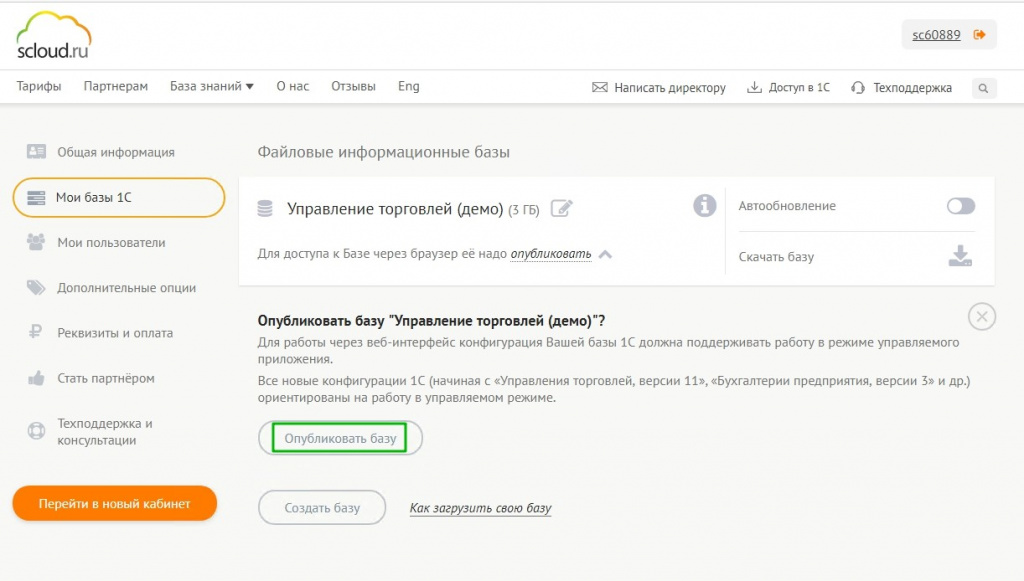Viewport: 1024px width, 581px height.
Task: Switch language with Eng
Action: (x=409, y=86)
